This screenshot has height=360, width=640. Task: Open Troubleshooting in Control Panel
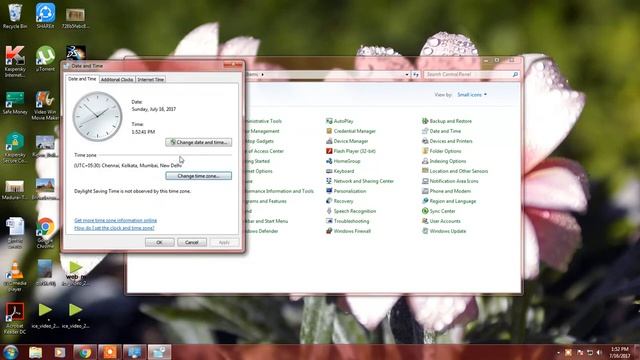pos(347,221)
